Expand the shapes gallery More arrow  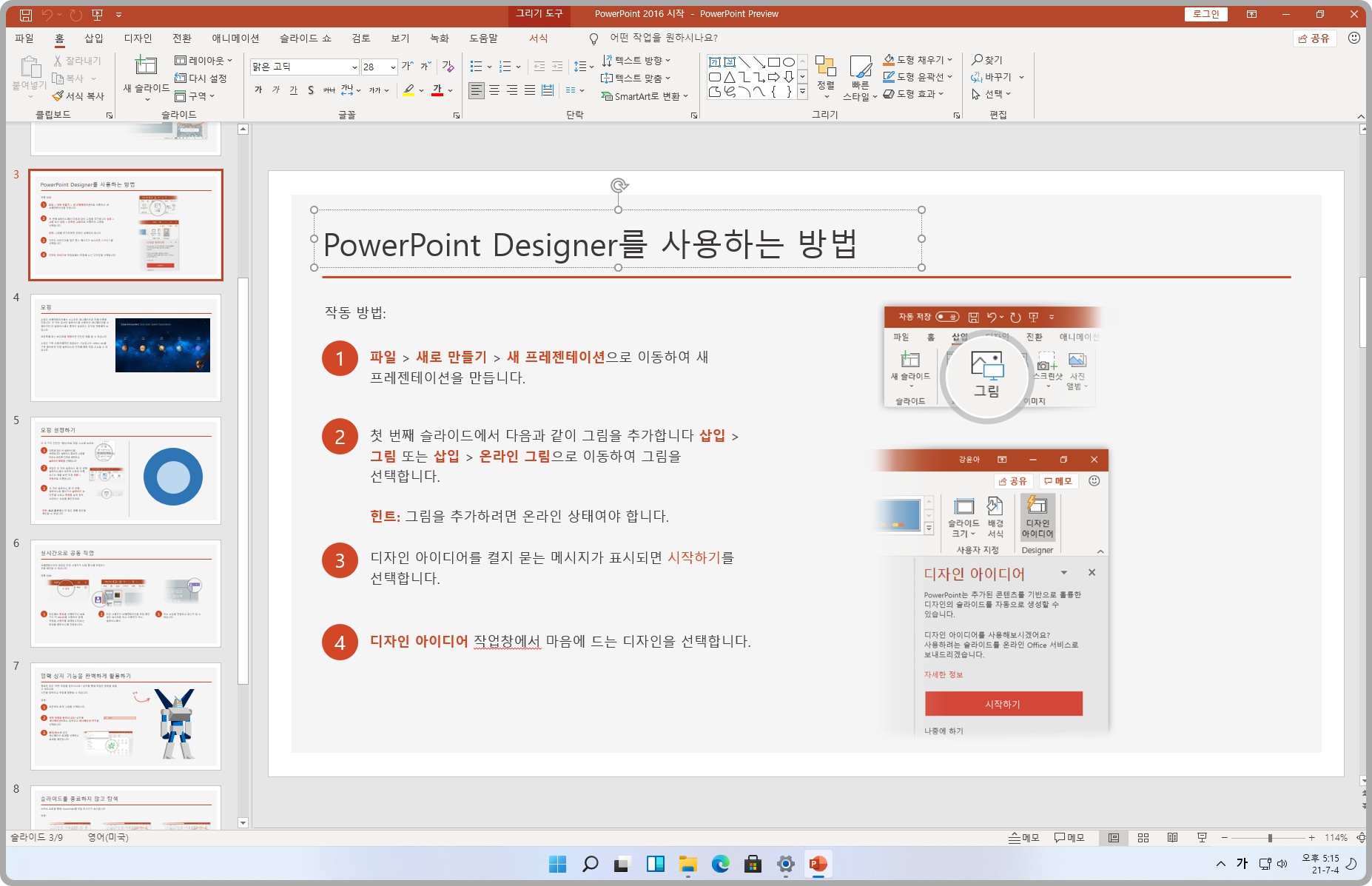coord(802,92)
